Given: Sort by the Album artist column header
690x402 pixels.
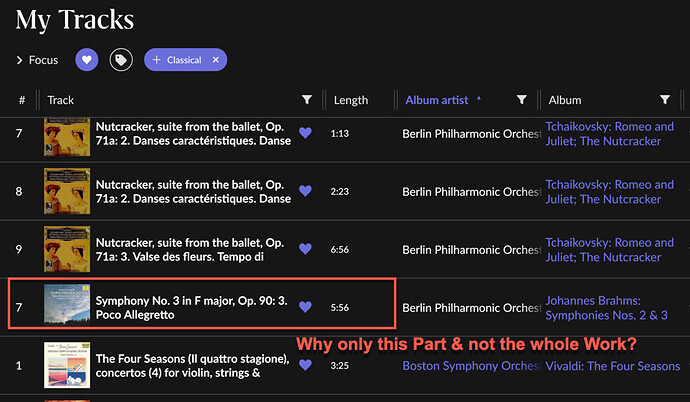Looking at the screenshot, I should point(437,100).
